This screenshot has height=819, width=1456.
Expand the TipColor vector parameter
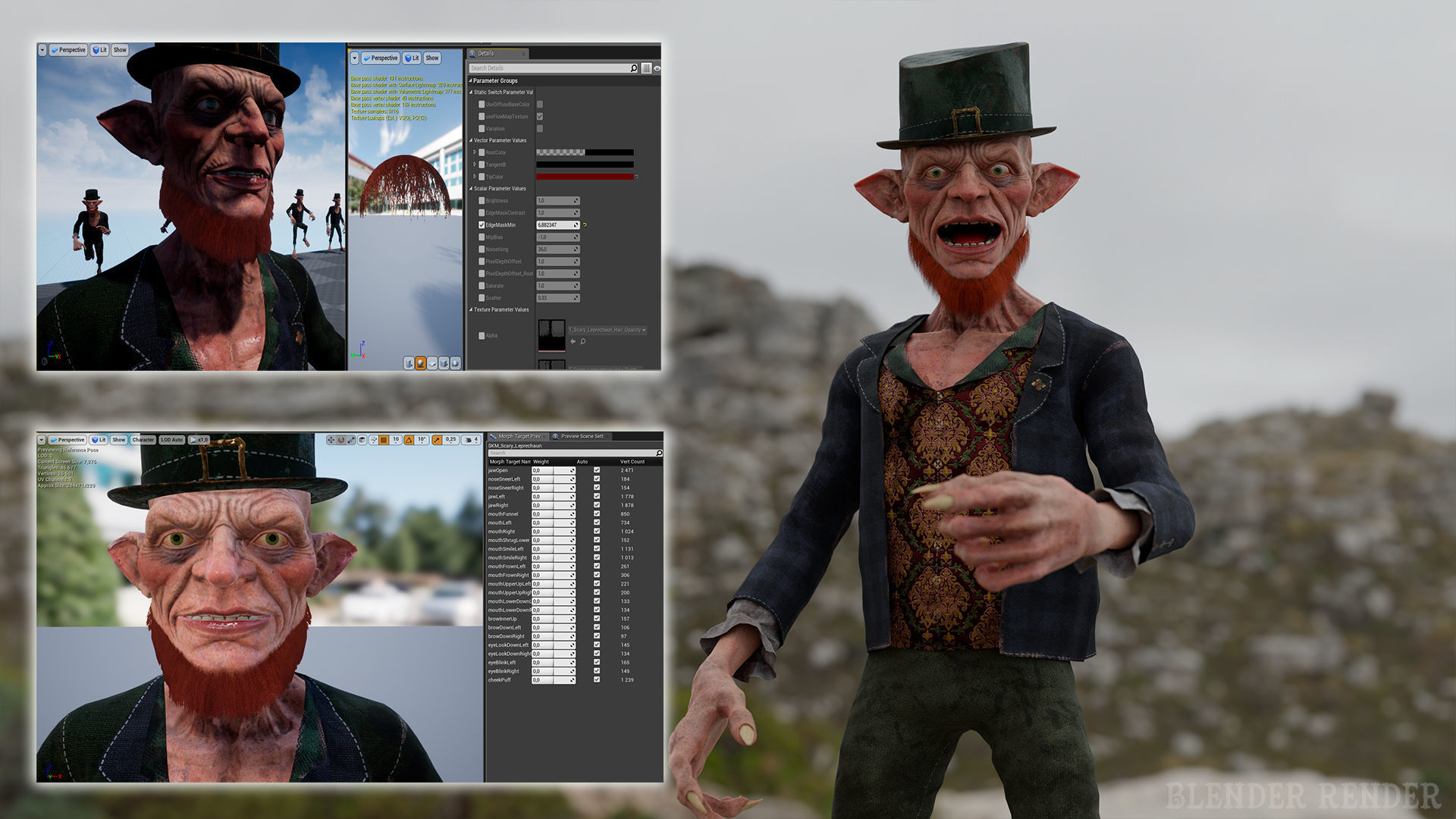click(475, 177)
